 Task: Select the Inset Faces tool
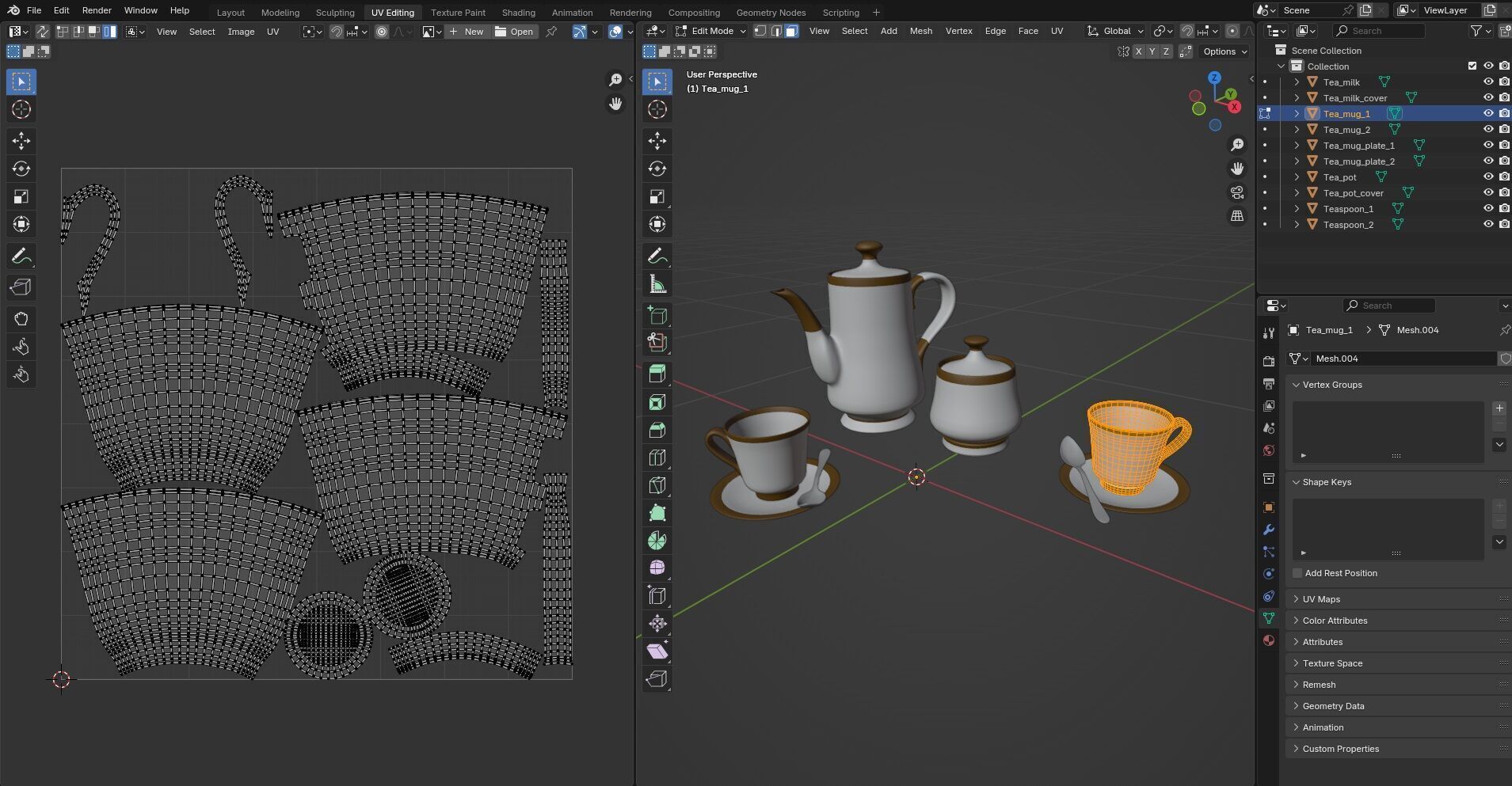pyautogui.click(x=657, y=402)
